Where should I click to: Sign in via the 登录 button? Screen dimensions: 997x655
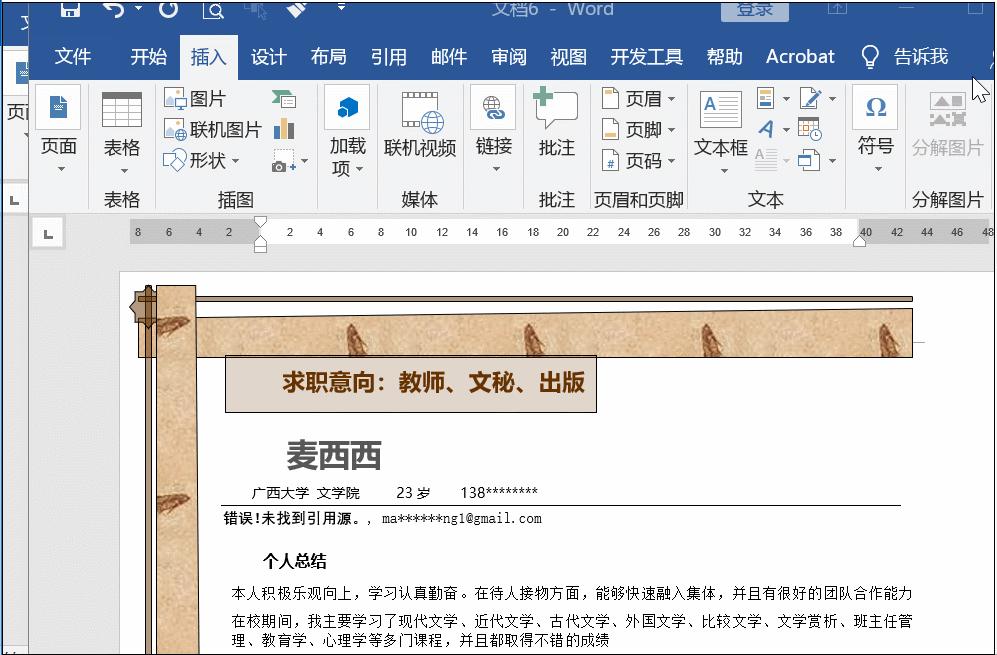tap(754, 10)
